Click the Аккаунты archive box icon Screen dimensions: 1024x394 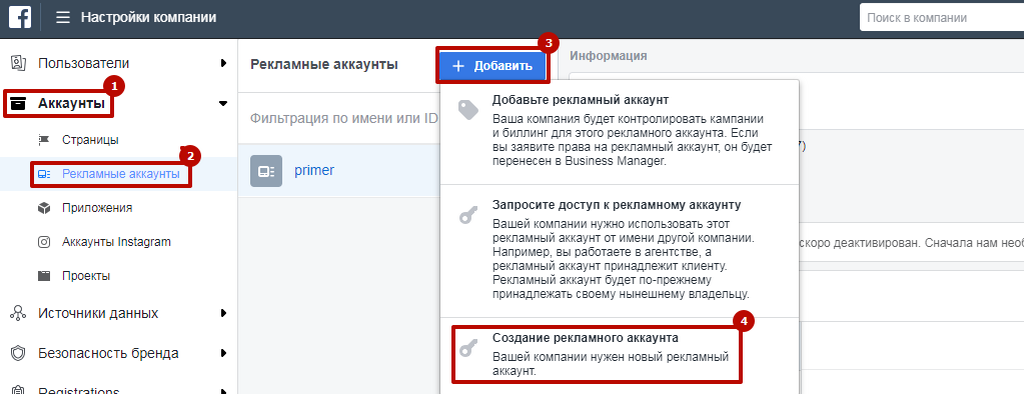point(18,103)
